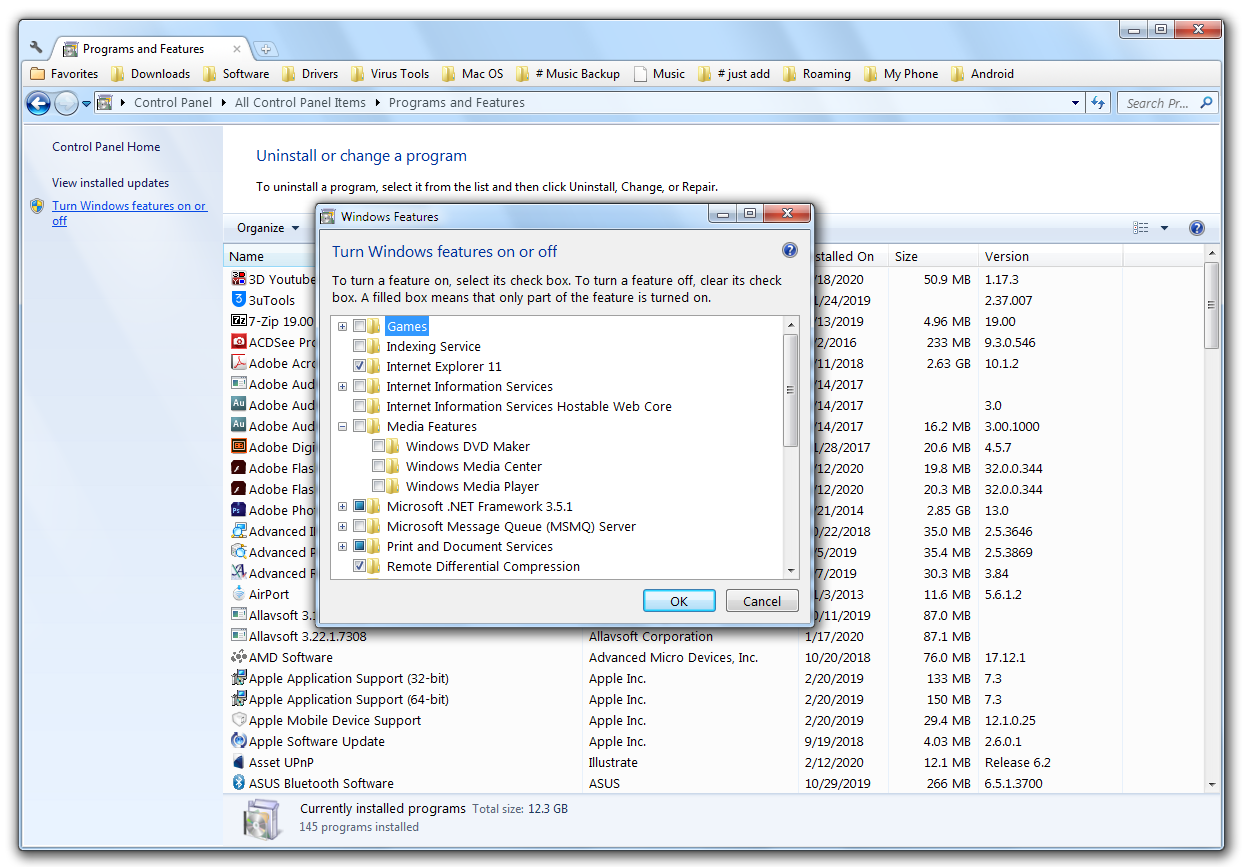Toggle the Games feature checkbox

click(359, 326)
